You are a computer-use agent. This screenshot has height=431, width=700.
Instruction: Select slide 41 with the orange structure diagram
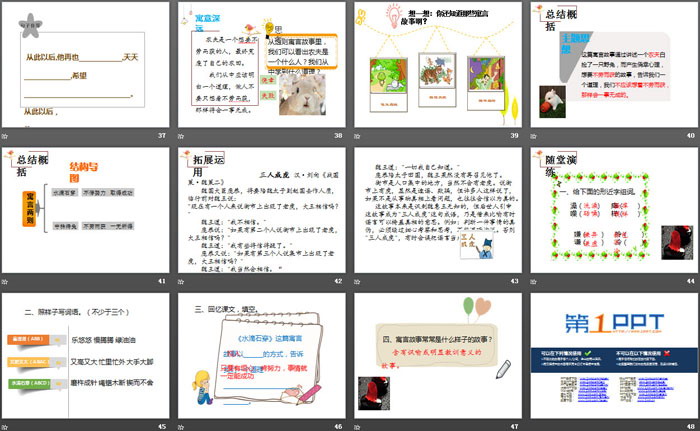[85, 210]
